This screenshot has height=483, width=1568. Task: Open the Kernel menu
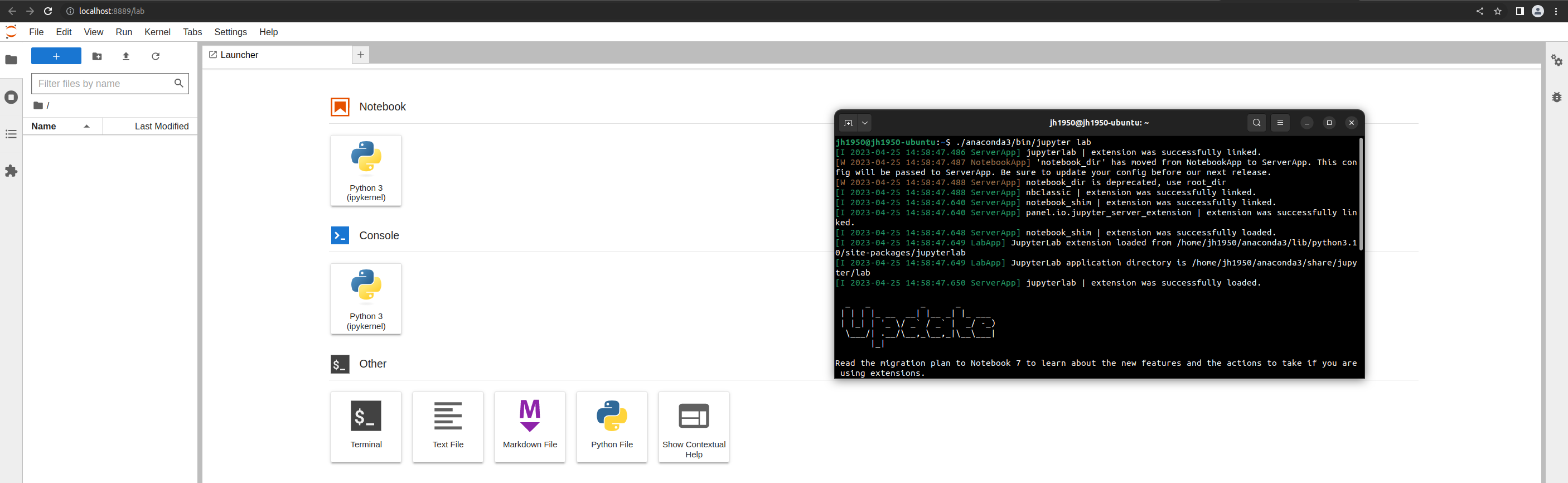157,32
